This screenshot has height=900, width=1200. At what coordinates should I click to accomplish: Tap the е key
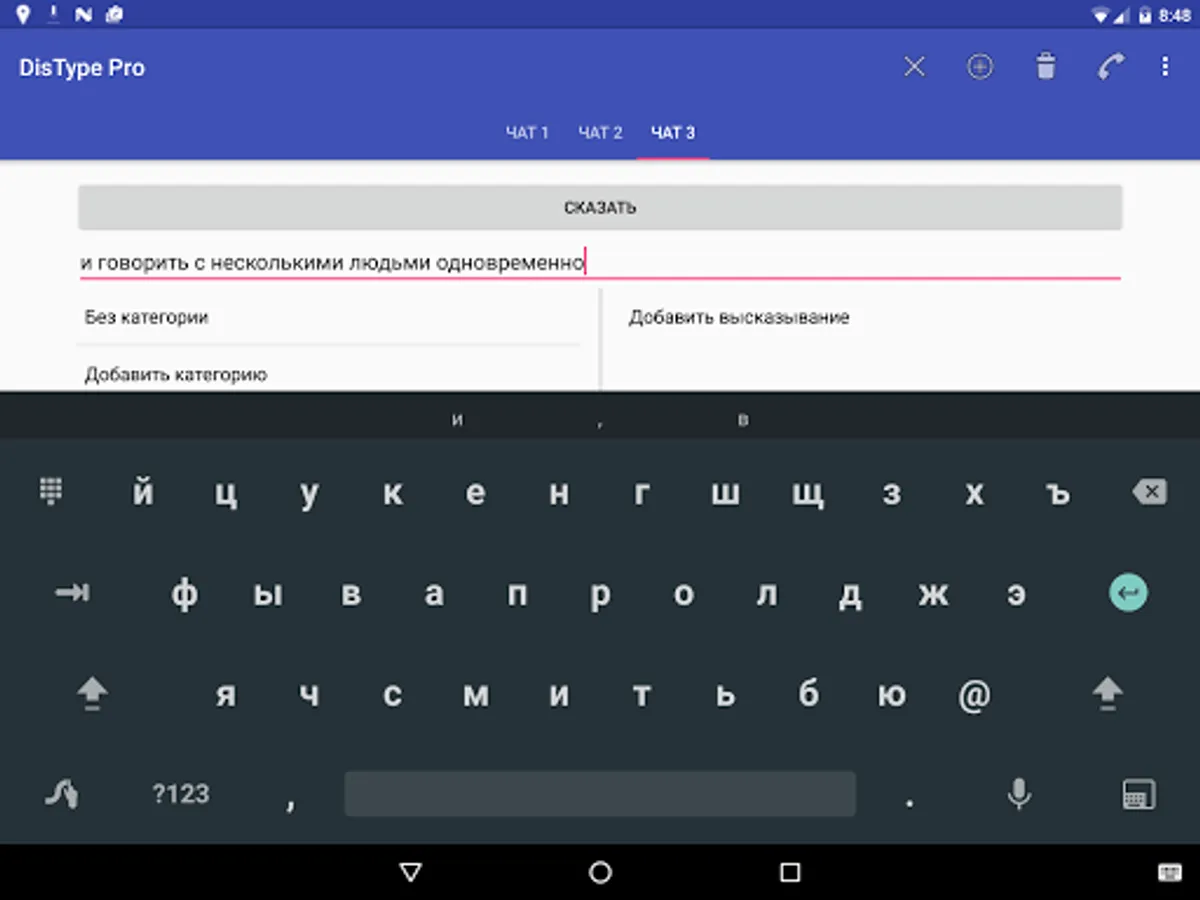pos(476,493)
